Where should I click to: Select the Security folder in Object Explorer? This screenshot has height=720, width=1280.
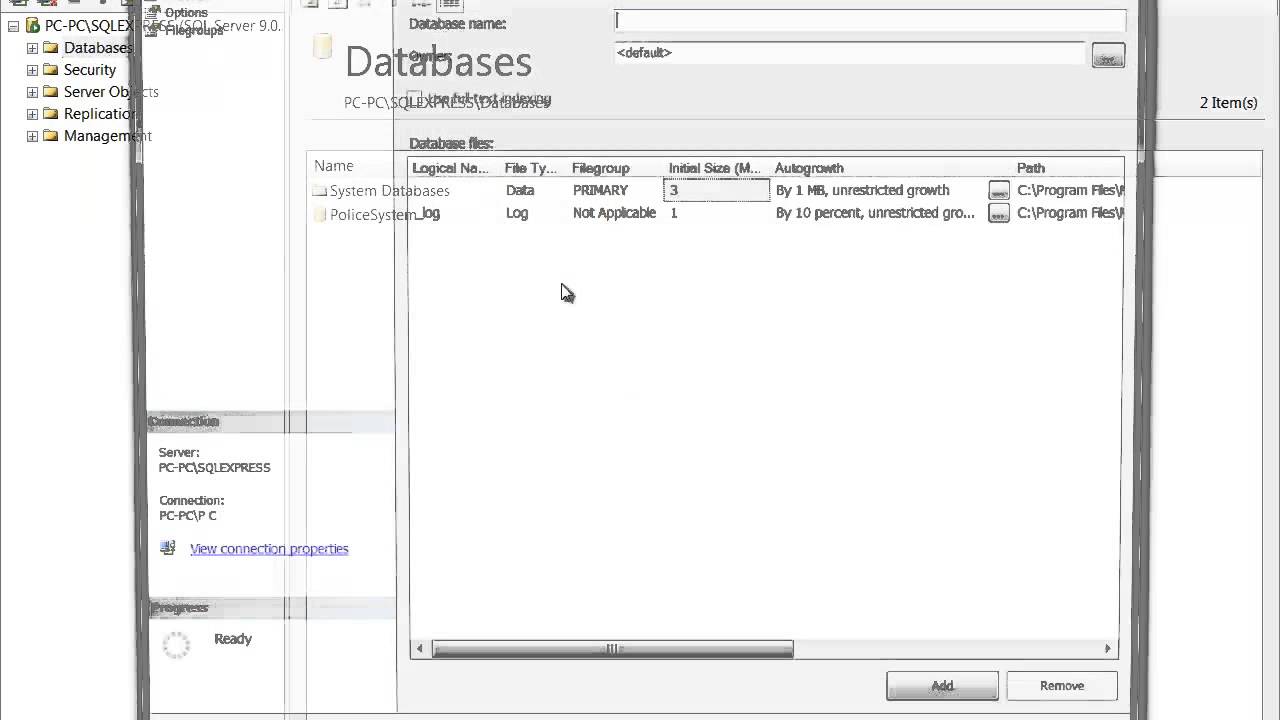tap(90, 70)
